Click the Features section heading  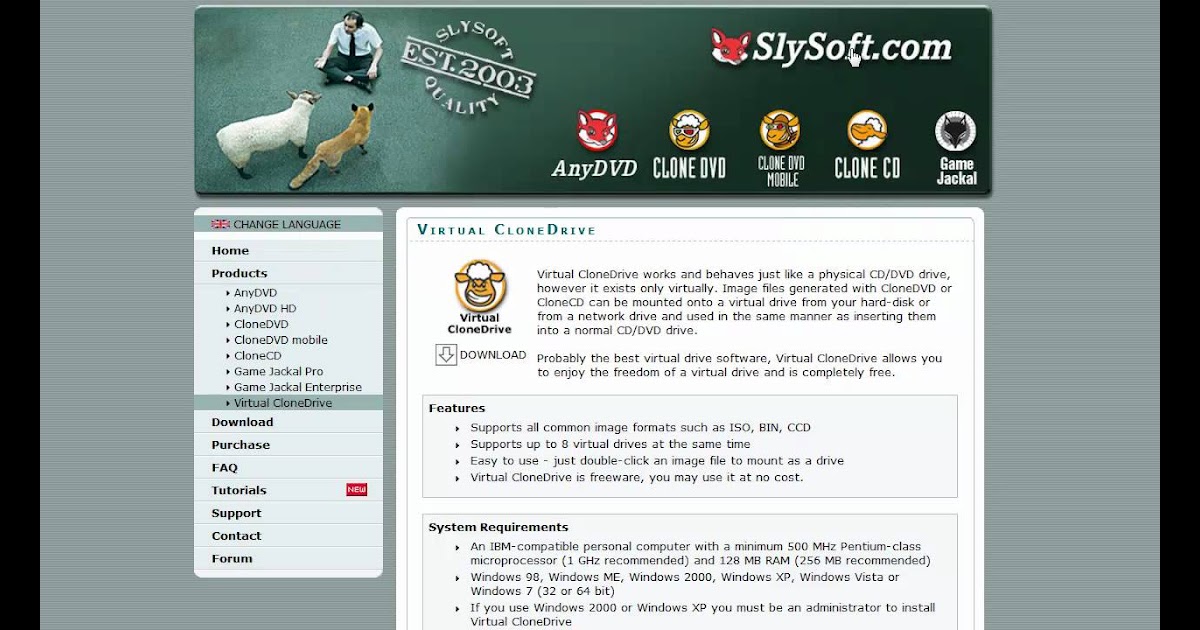point(457,408)
